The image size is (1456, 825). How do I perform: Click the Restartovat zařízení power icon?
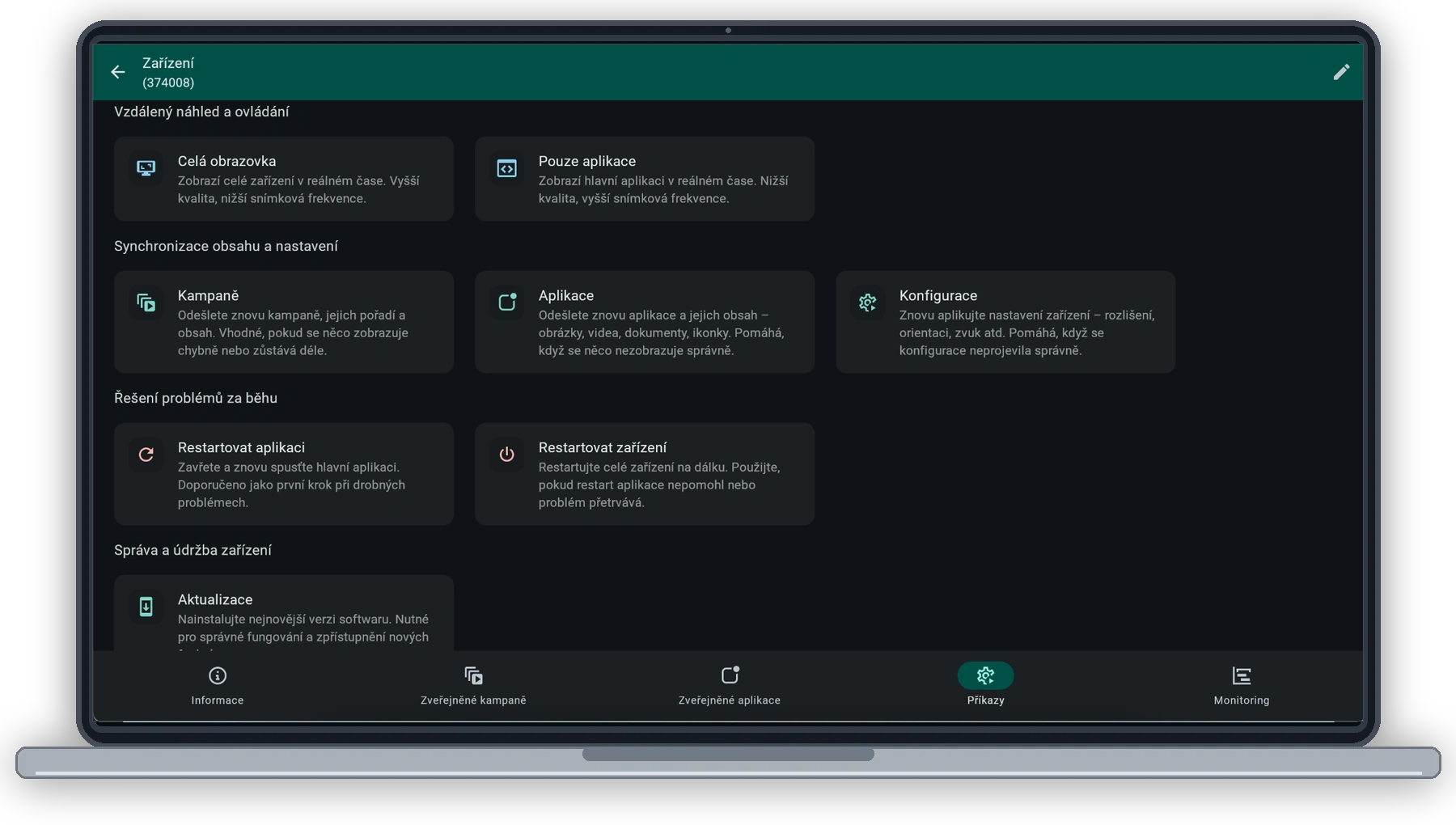pyautogui.click(x=507, y=455)
